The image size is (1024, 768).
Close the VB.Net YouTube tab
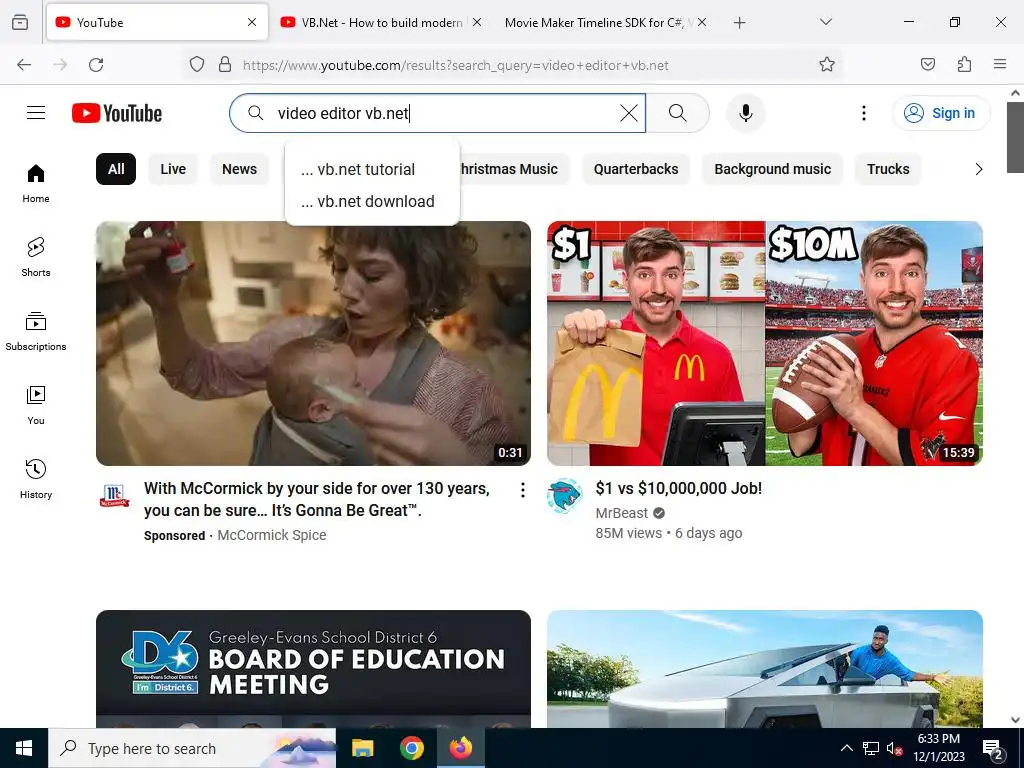click(477, 22)
